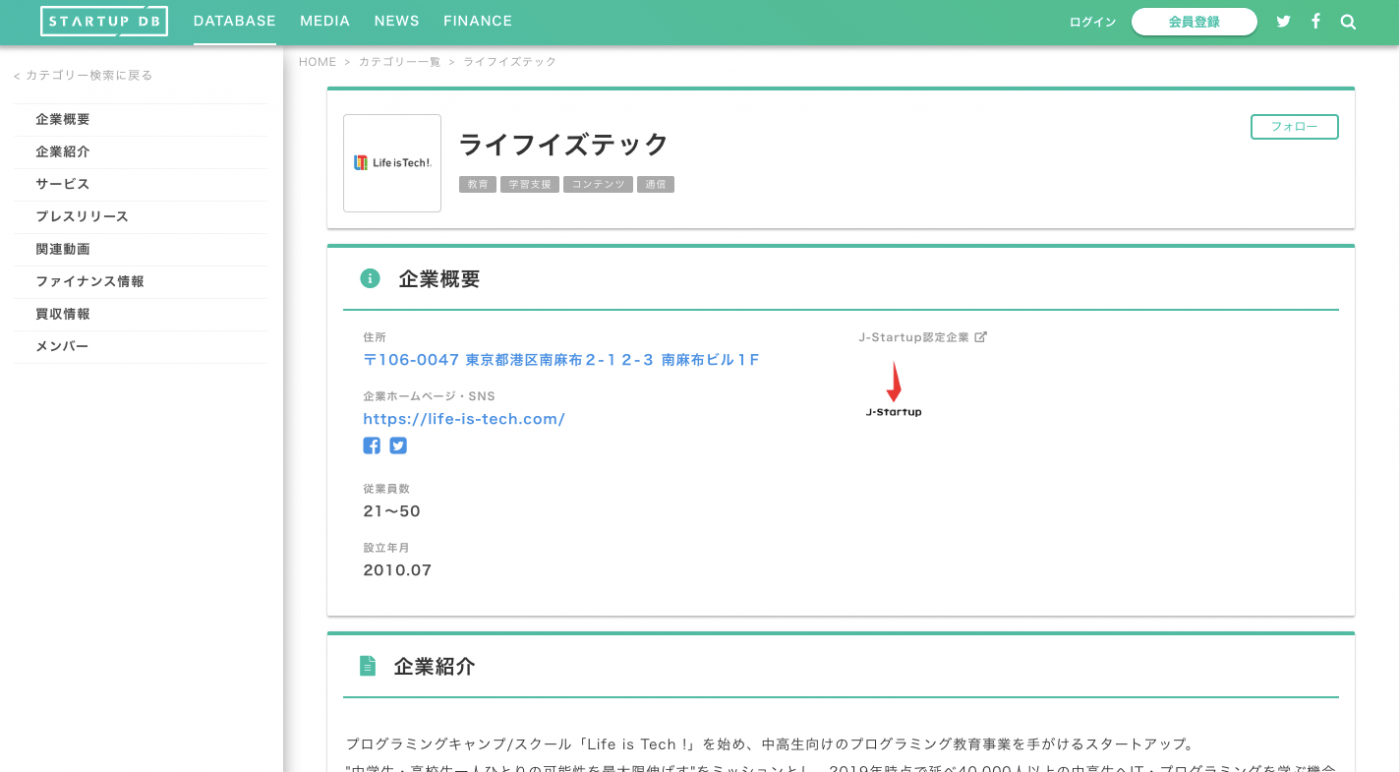Open company's Twitter page icon

tap(398, 446)
